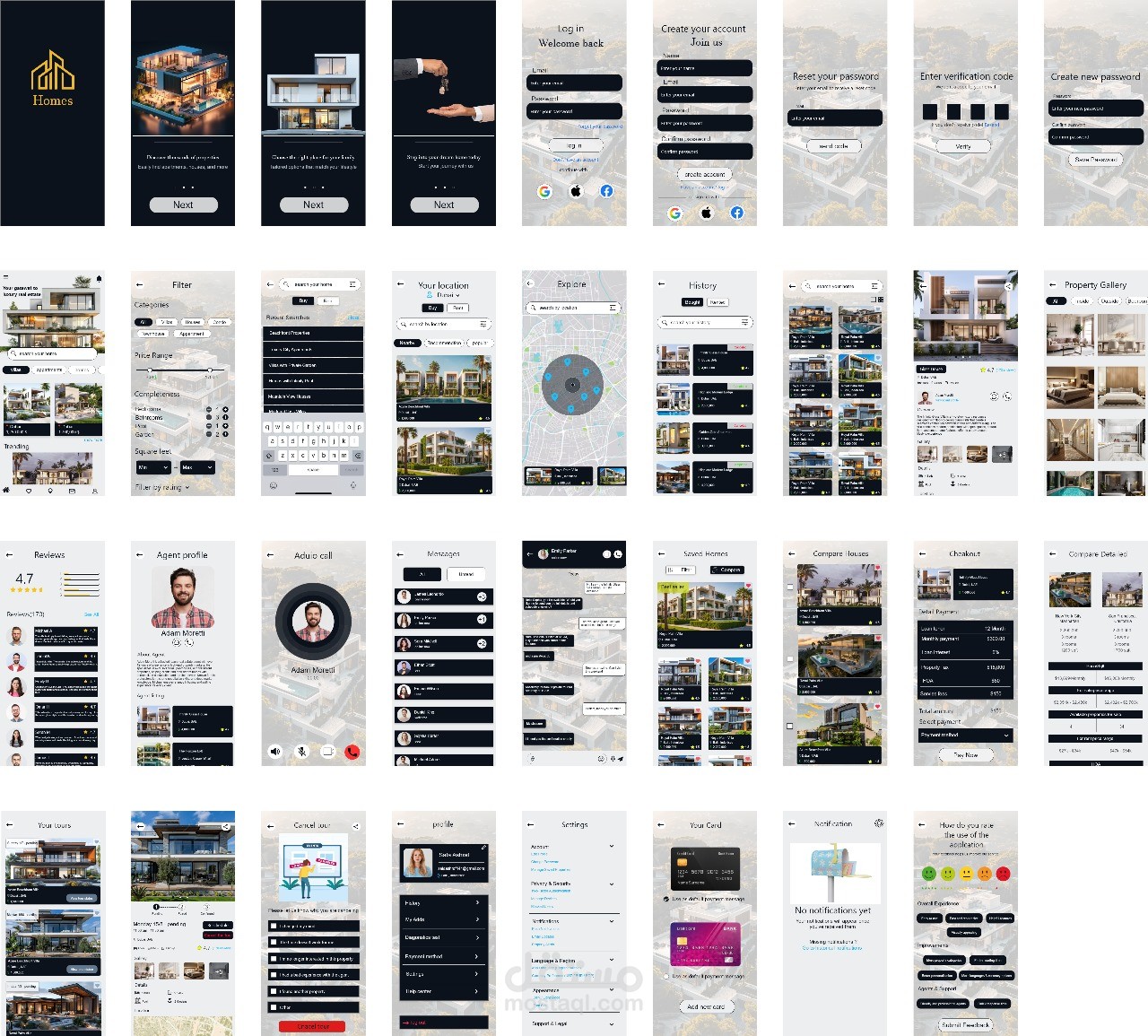Click the email field on Log in screen

[x=574, y=83]
